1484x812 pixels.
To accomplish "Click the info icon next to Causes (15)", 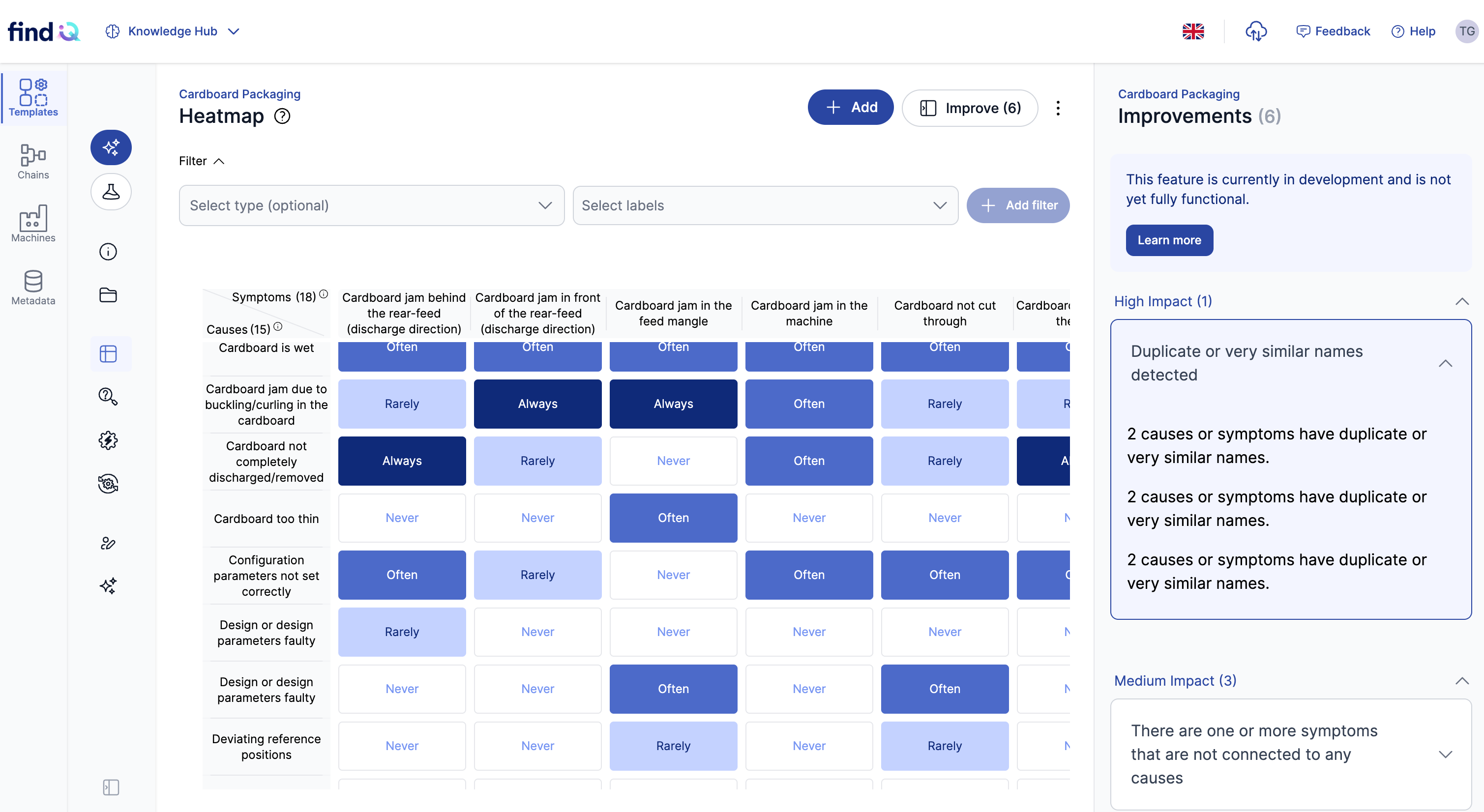I will (278, 326).
